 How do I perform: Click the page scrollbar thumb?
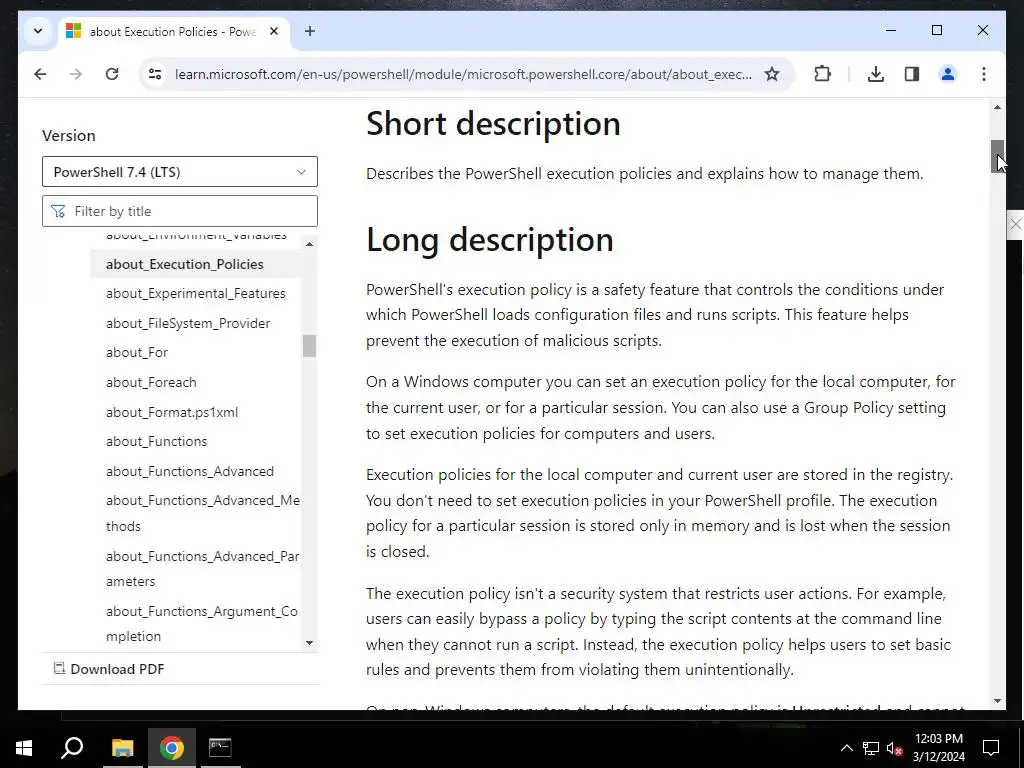tap(997, 156)
